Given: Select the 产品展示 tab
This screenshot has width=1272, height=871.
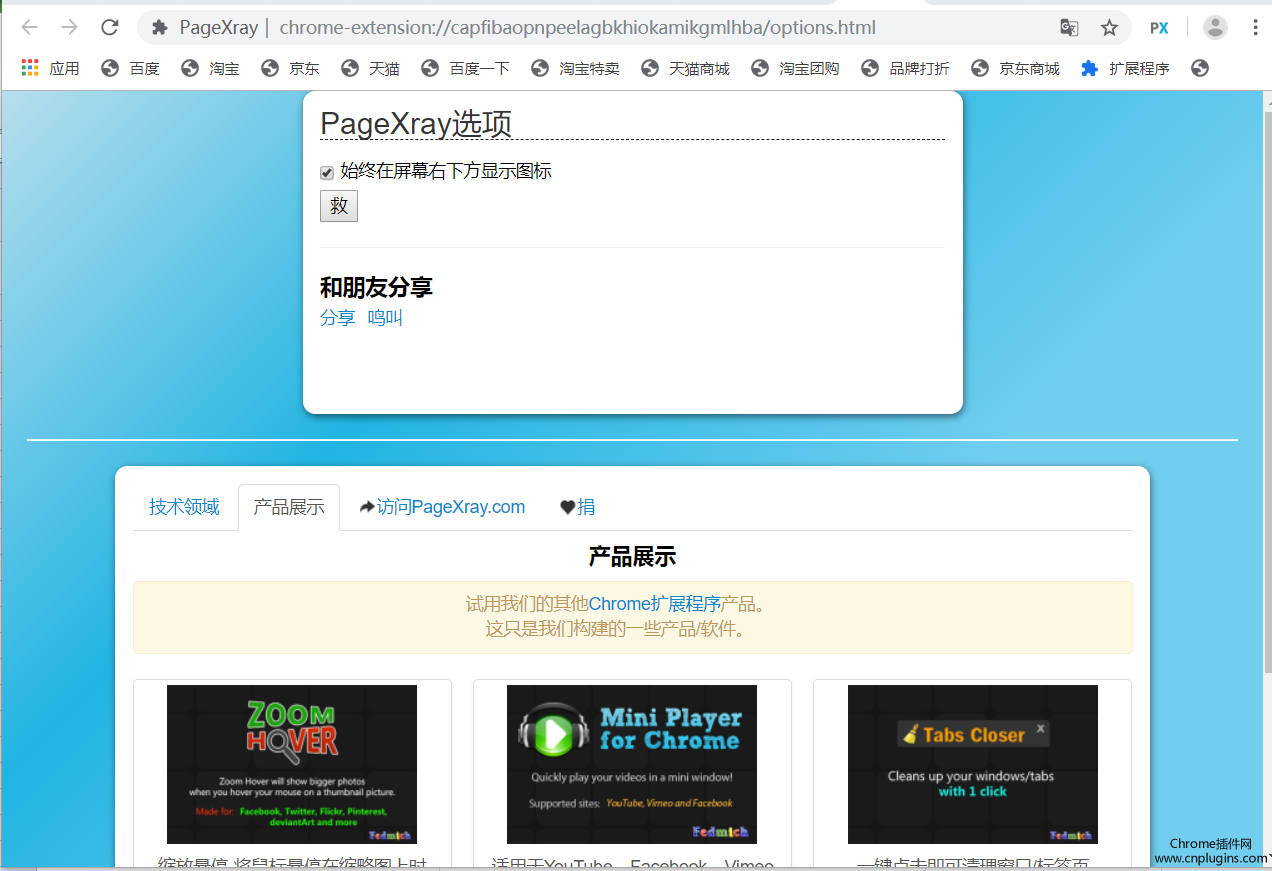Looking at the screenshot, I should (289, 507).
